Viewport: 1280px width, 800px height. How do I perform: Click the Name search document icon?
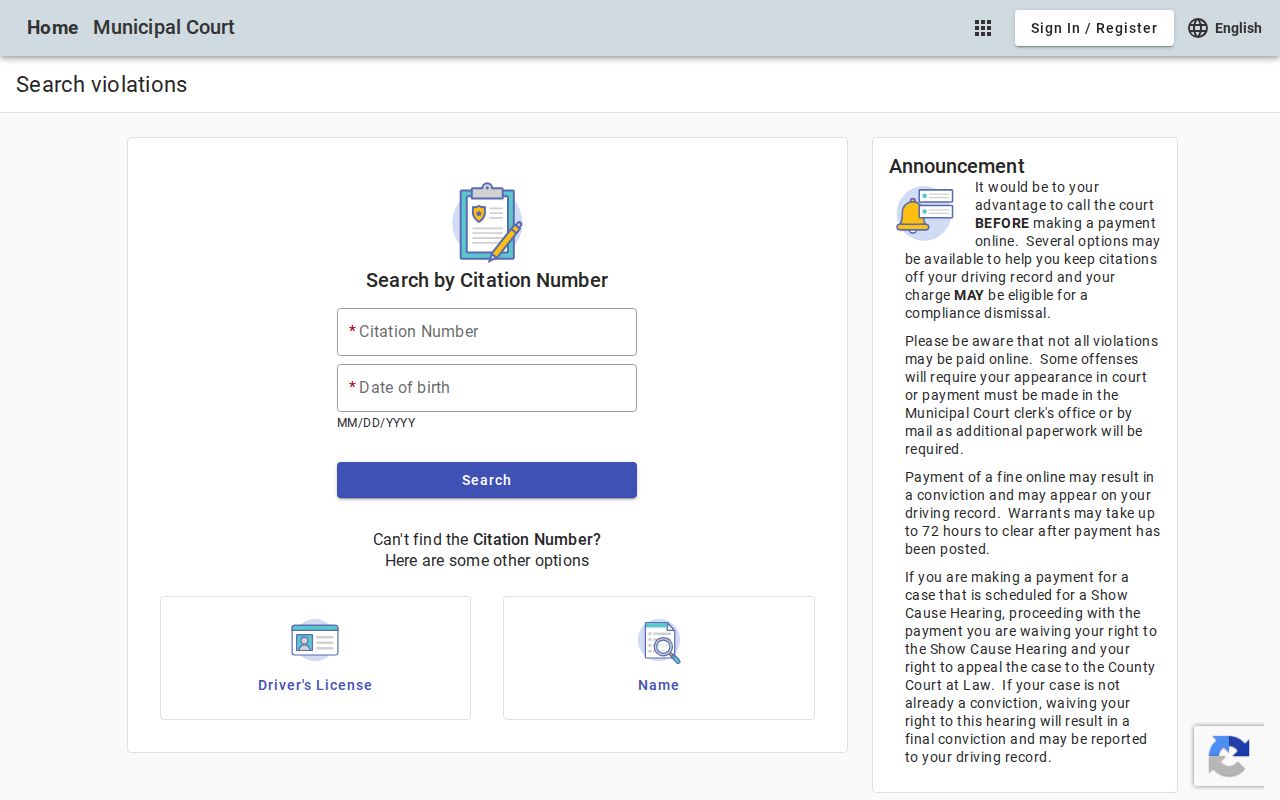(659, 641)
